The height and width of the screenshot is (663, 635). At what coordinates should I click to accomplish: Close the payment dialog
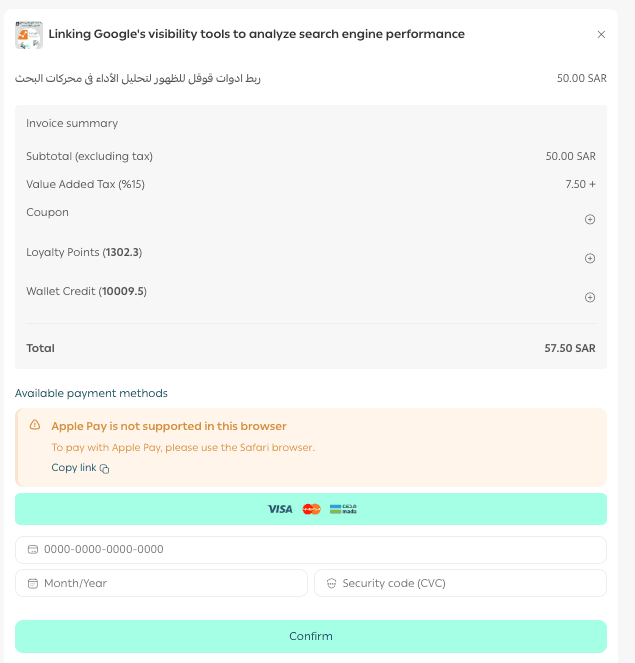[601, 34]
